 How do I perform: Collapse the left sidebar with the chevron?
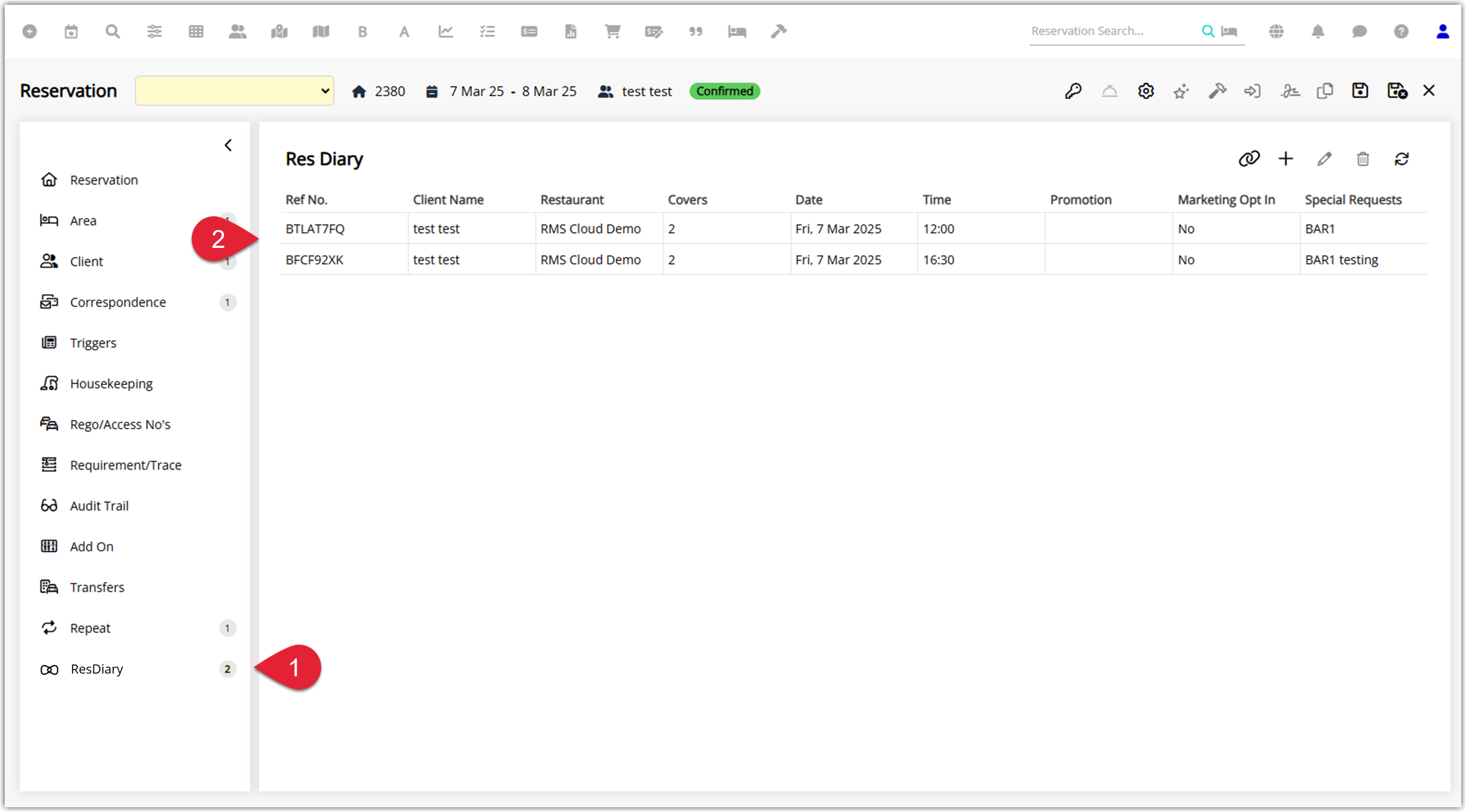[x=228, y=145]
